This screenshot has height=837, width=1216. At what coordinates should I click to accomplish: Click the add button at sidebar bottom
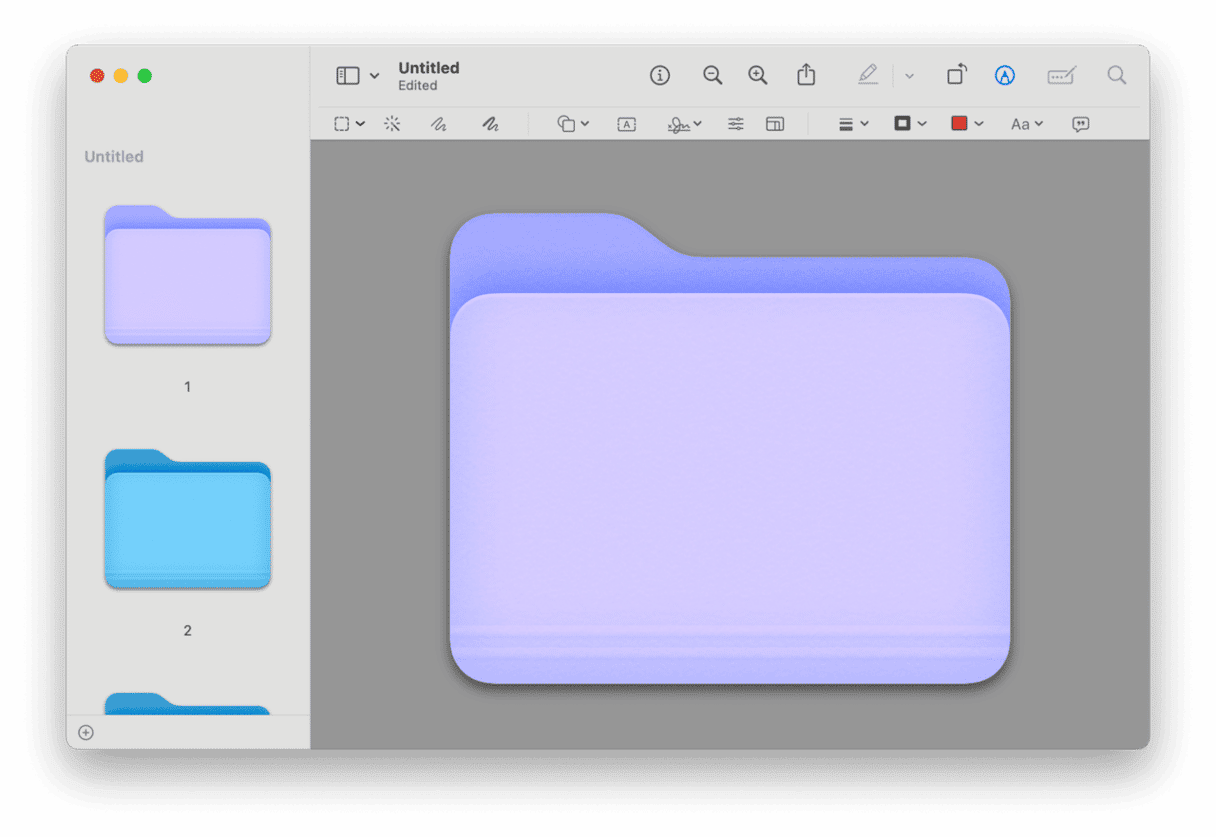click(86, 733)
